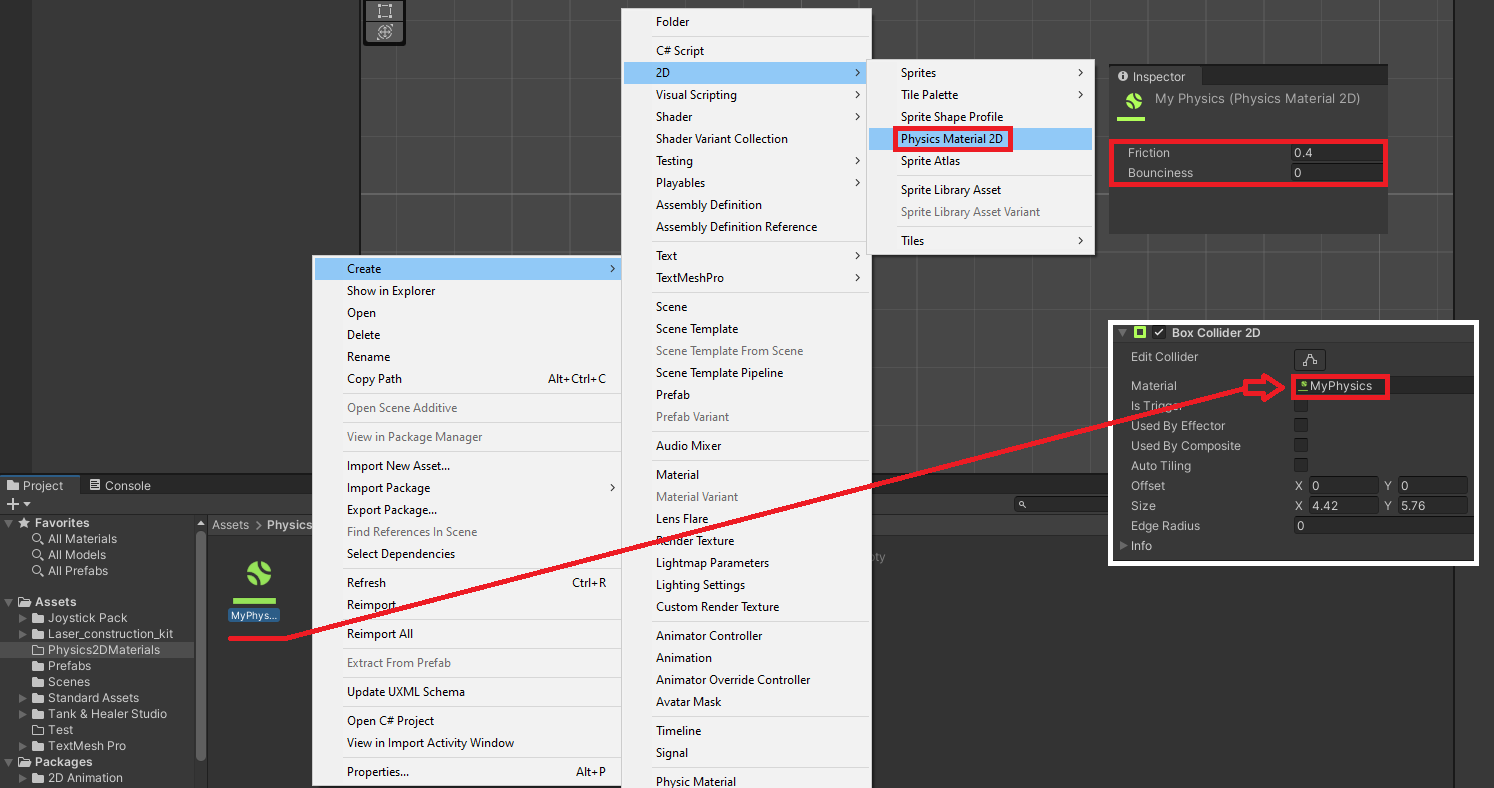Open Properties... from context menu

click(467, 772)
